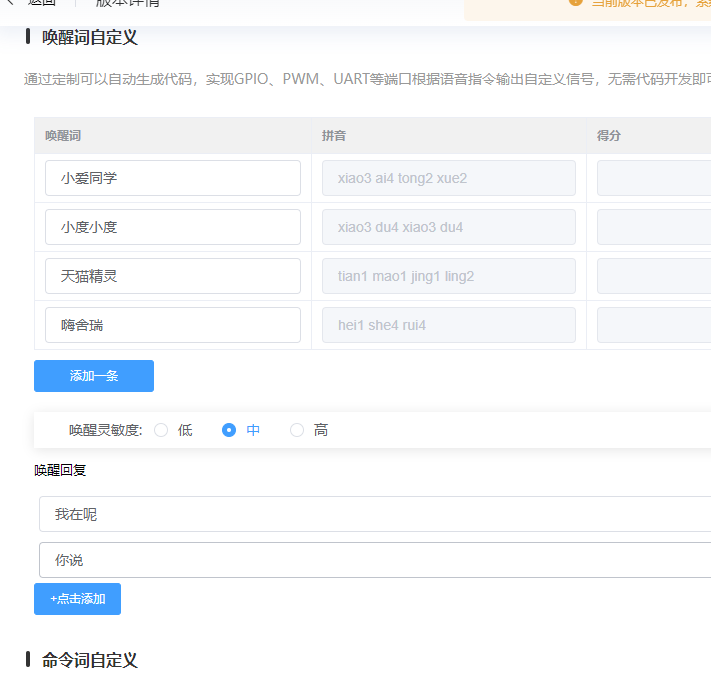Select the 中 sensitivity radio button

point(229,430)
